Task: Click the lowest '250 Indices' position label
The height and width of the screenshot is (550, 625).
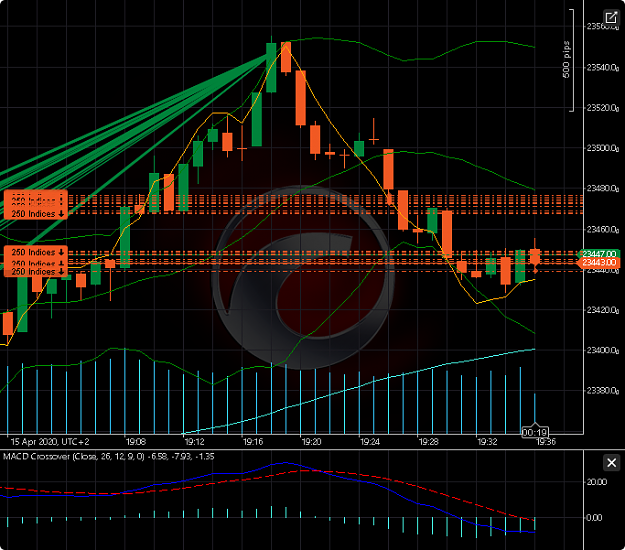Action: [x=36, y=272]
